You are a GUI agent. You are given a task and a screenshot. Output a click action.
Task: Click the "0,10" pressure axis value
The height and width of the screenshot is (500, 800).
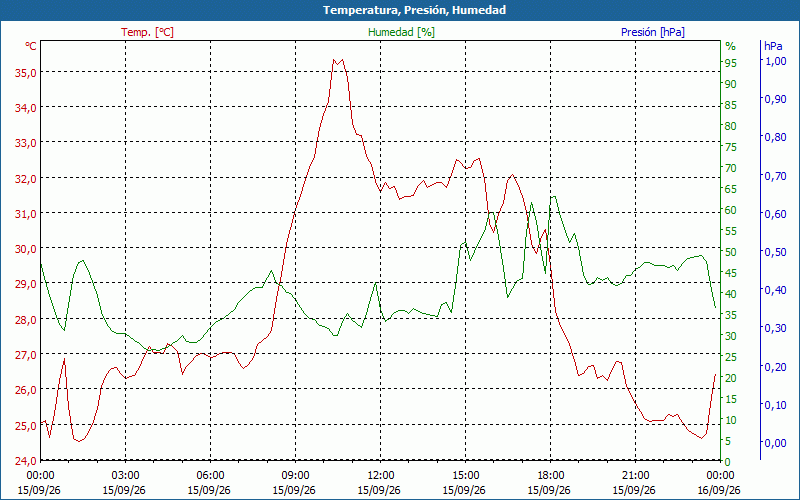click(x=776, y=404)
